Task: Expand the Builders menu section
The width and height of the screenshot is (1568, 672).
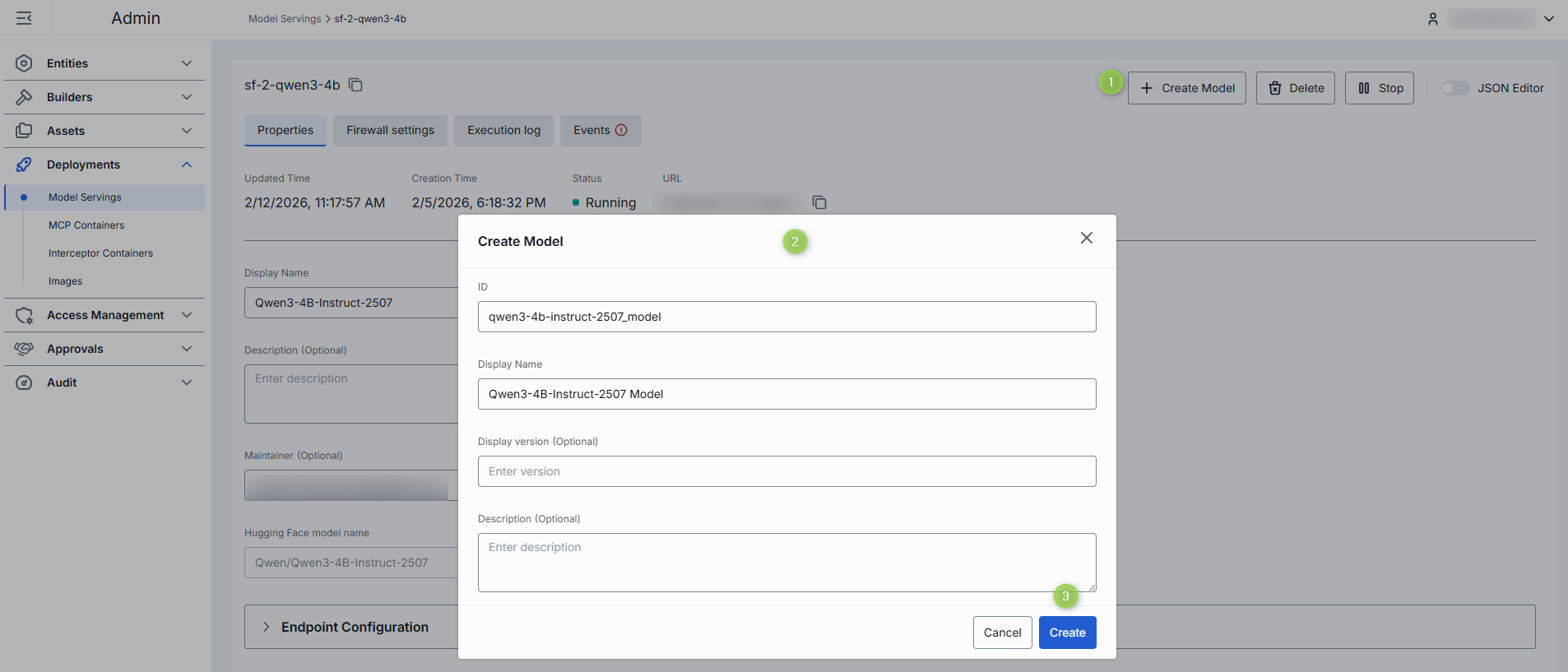Action: 187,97
